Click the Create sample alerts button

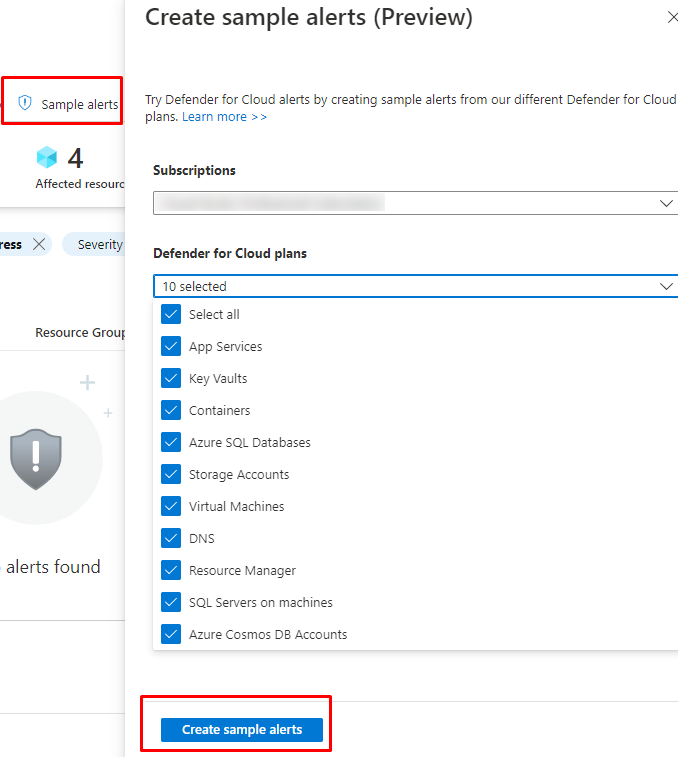coord(242,730)
